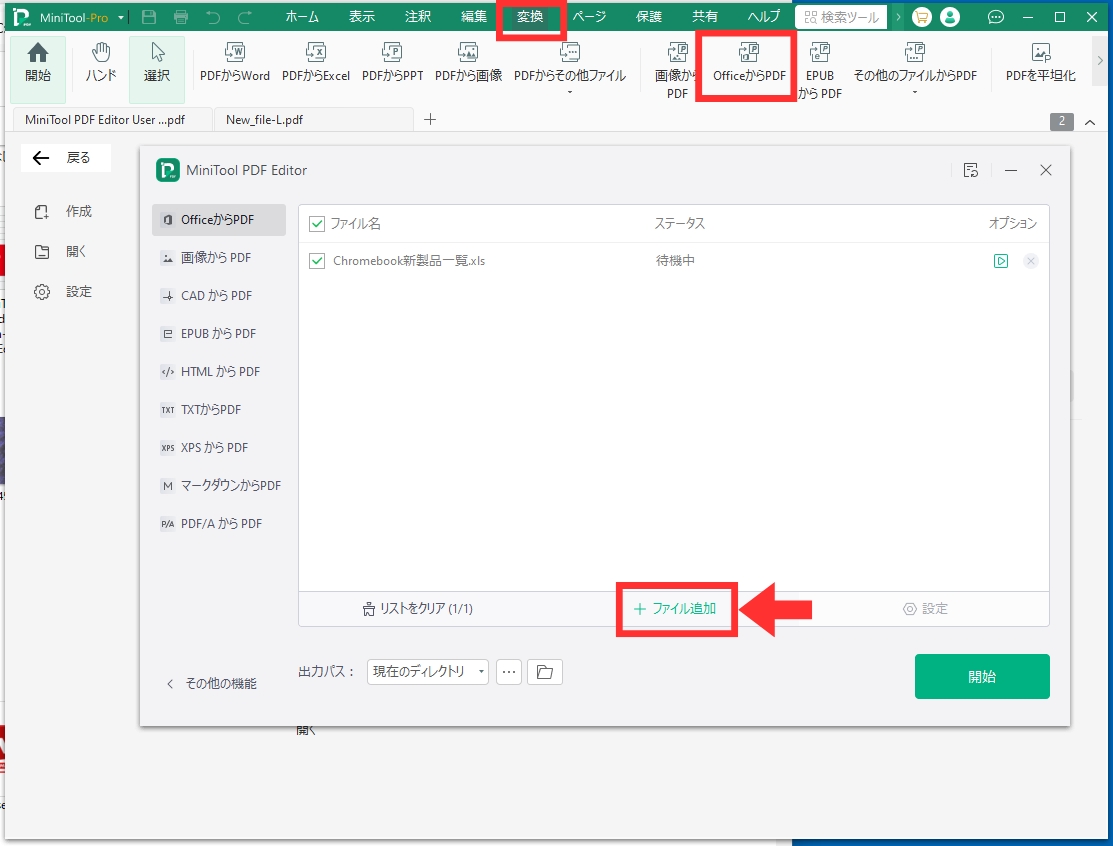Viewport: 1113px width, 846px height.
Task: Go back to その他の機能
Action: 212,683
